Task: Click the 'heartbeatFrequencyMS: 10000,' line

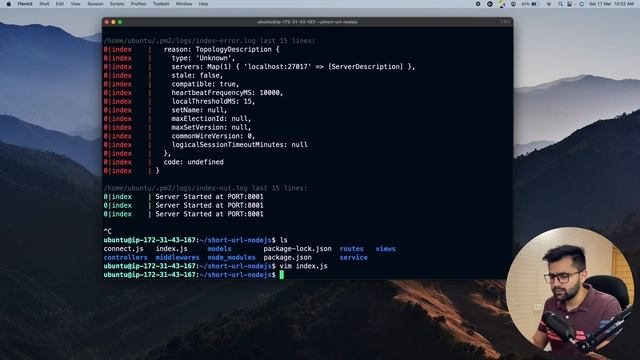Action: click(227, 93)
